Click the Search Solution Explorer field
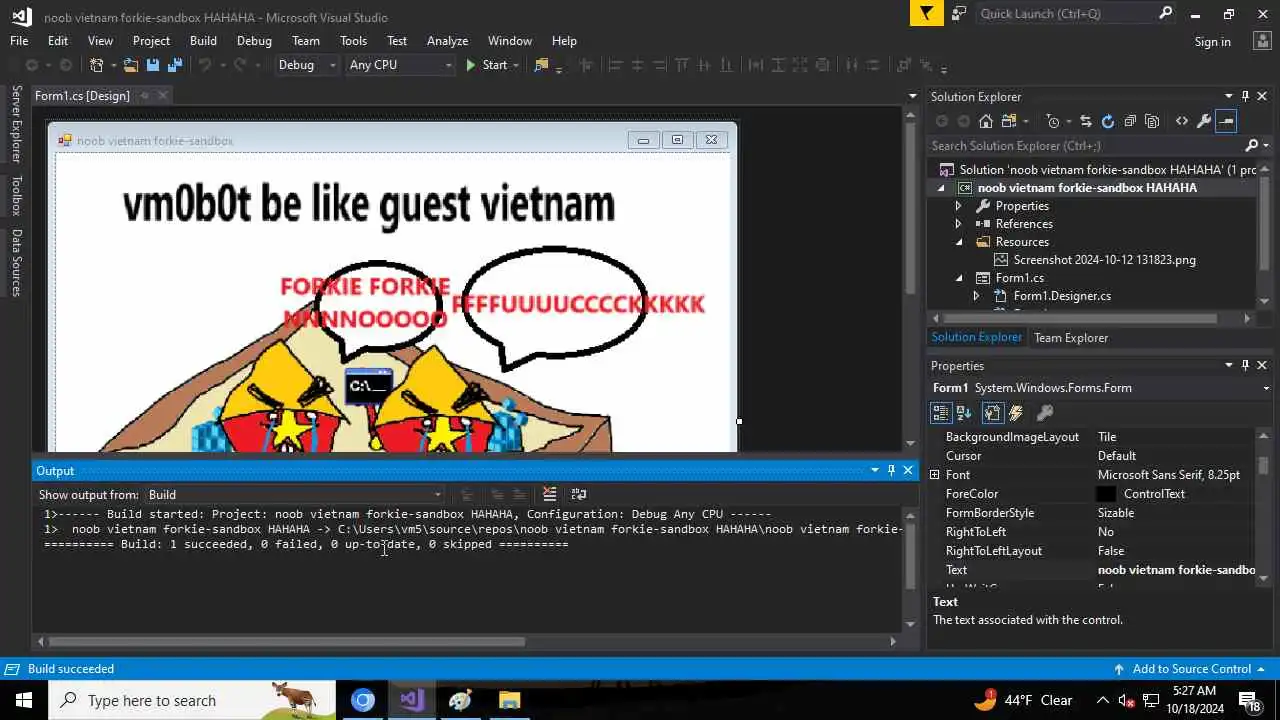Viewport: 1280px width, 720px height. 1085,146
